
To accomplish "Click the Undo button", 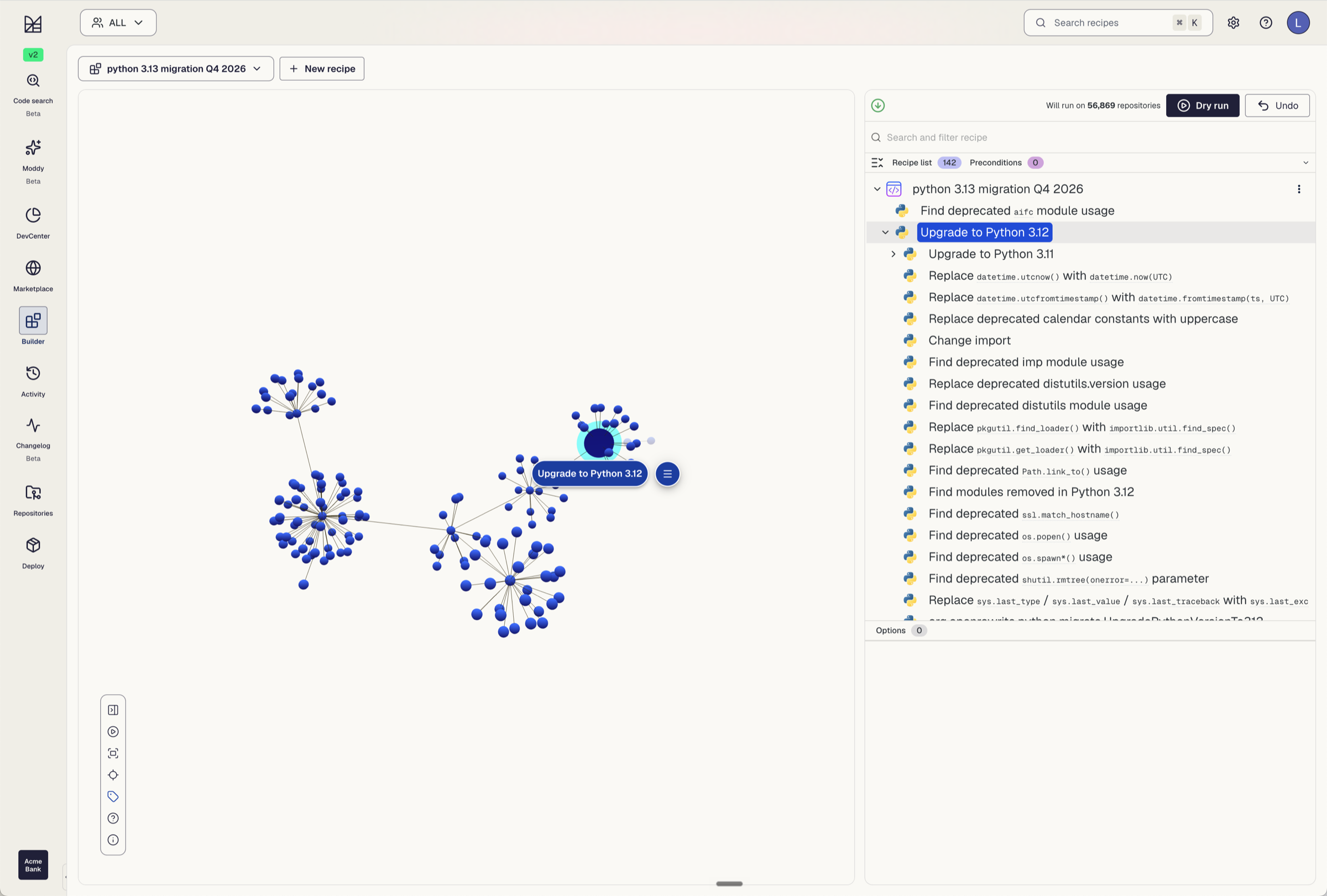I will click(1277, 106).
